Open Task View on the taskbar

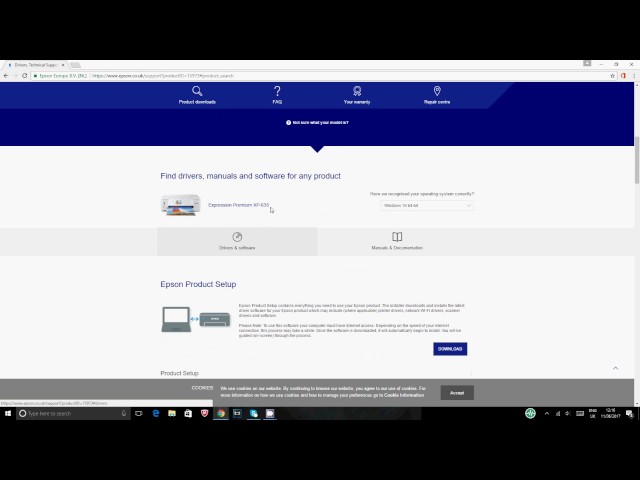click(x=139, y=413)
